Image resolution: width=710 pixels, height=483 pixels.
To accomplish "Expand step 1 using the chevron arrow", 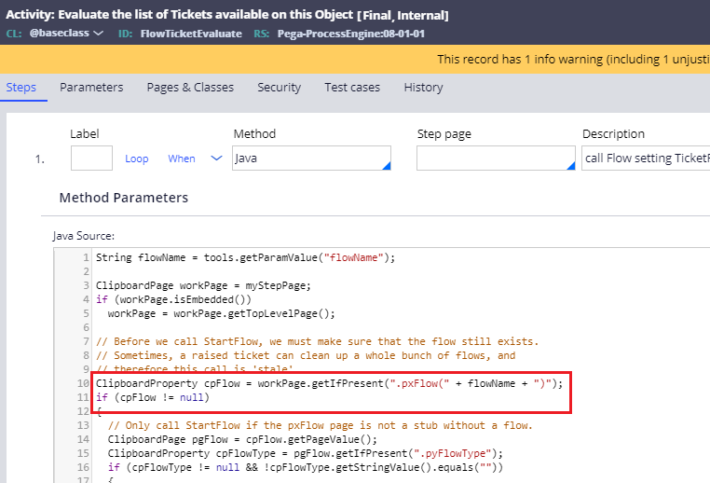I will (216, 158).
